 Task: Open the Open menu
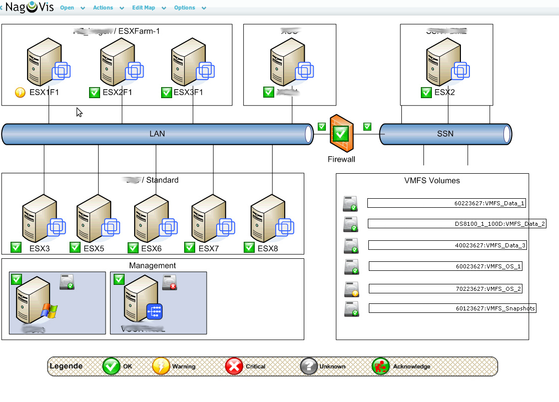pos(67,7)
